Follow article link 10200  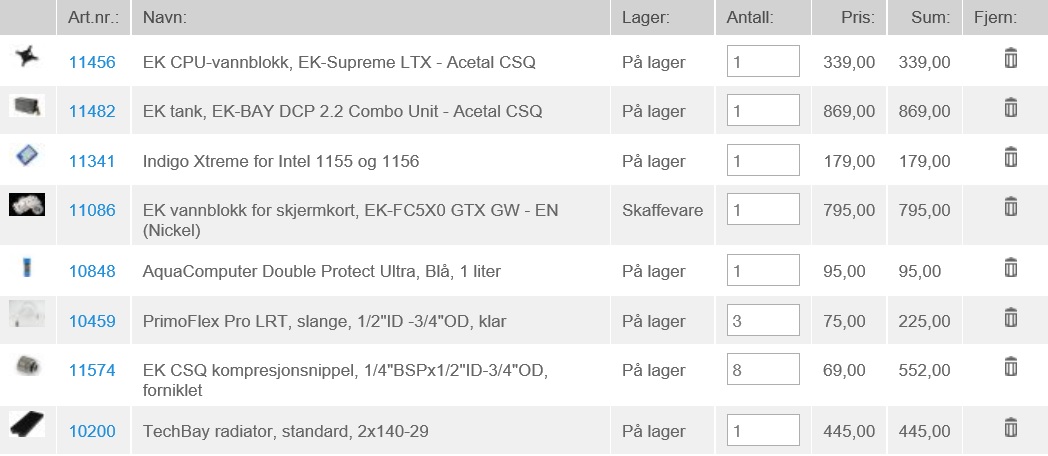92,432
